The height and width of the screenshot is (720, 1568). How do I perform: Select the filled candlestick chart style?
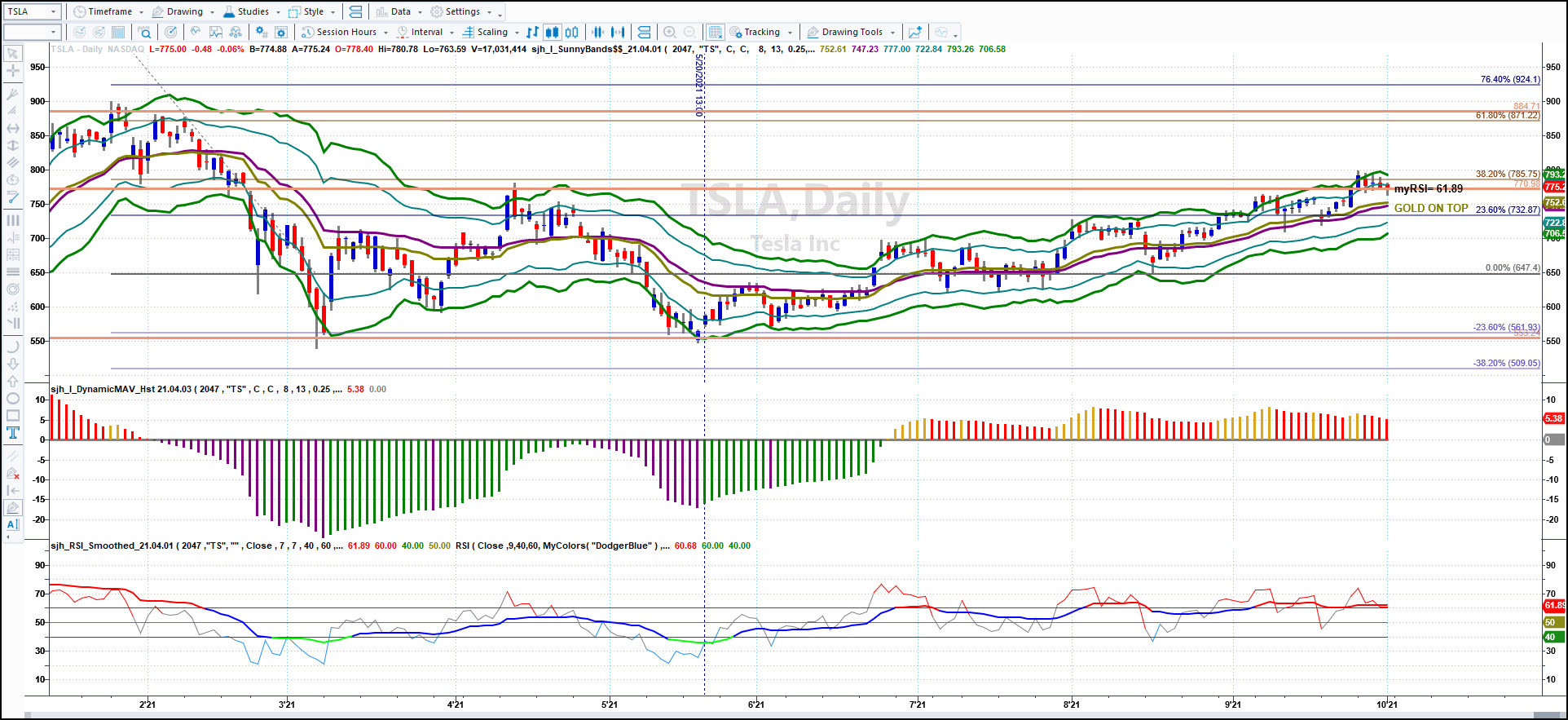[x=552, y=32]
